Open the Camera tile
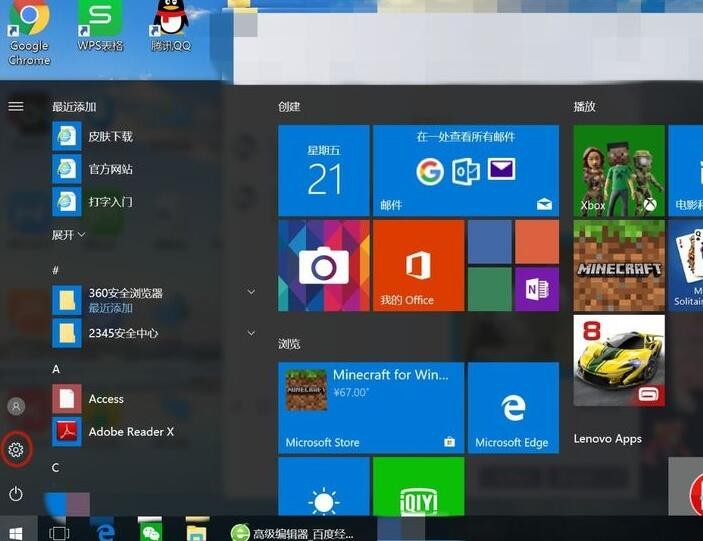Image resolution: width=703 pixels, height=541 pixels. coord(324,265)
